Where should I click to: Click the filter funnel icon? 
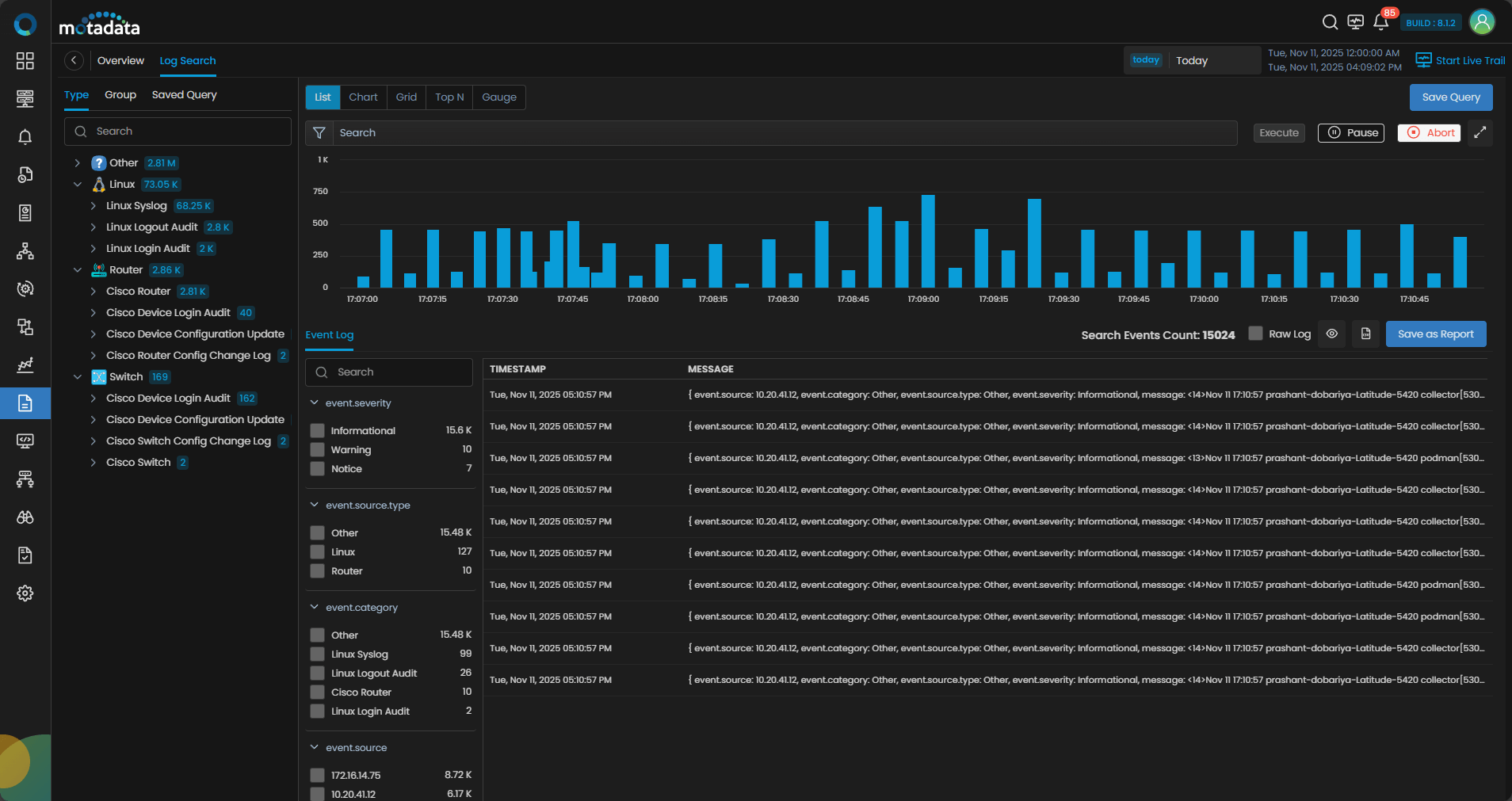coord(319,133)
